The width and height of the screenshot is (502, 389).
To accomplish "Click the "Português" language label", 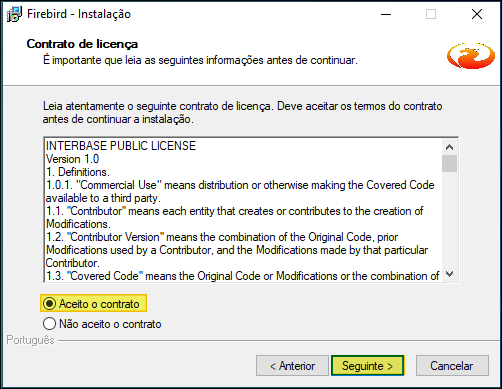I will coord(30,340).
